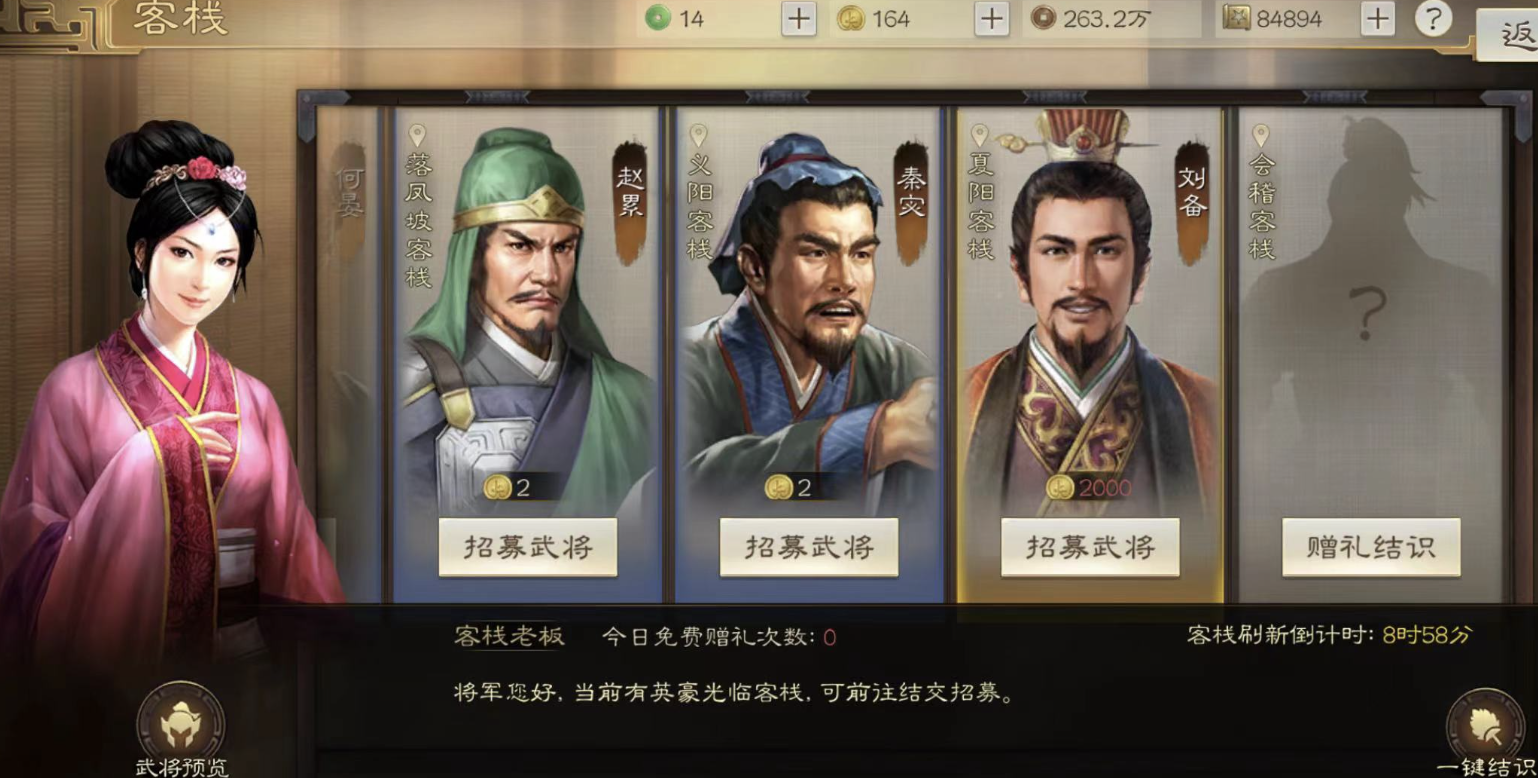The image size is (1538, 778).
Task: Tap the gold coin cost icon on 刘备 card
Action: [x=1059, y=487]
